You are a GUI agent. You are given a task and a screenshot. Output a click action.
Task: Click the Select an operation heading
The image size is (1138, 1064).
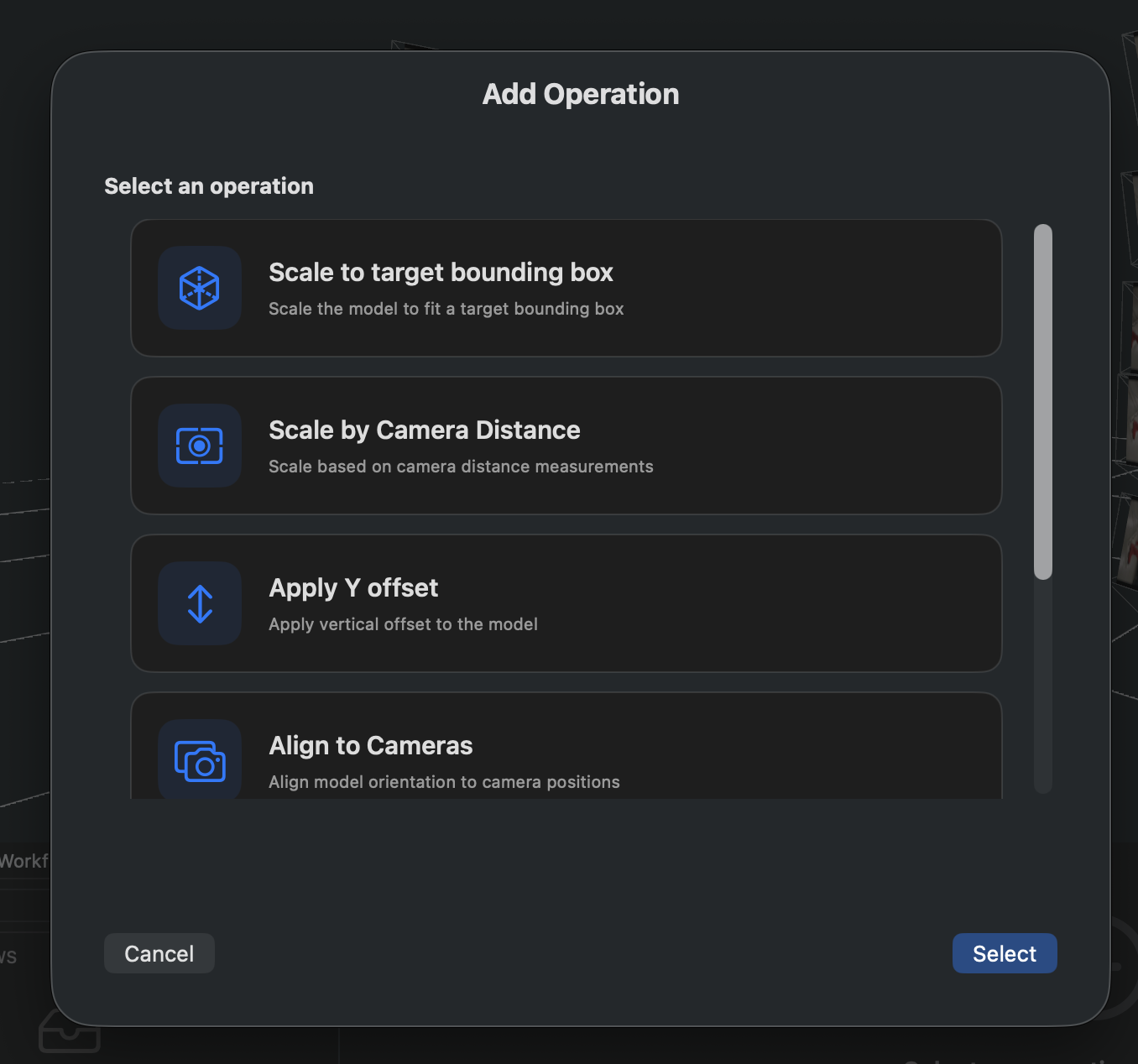pos(208,185)
